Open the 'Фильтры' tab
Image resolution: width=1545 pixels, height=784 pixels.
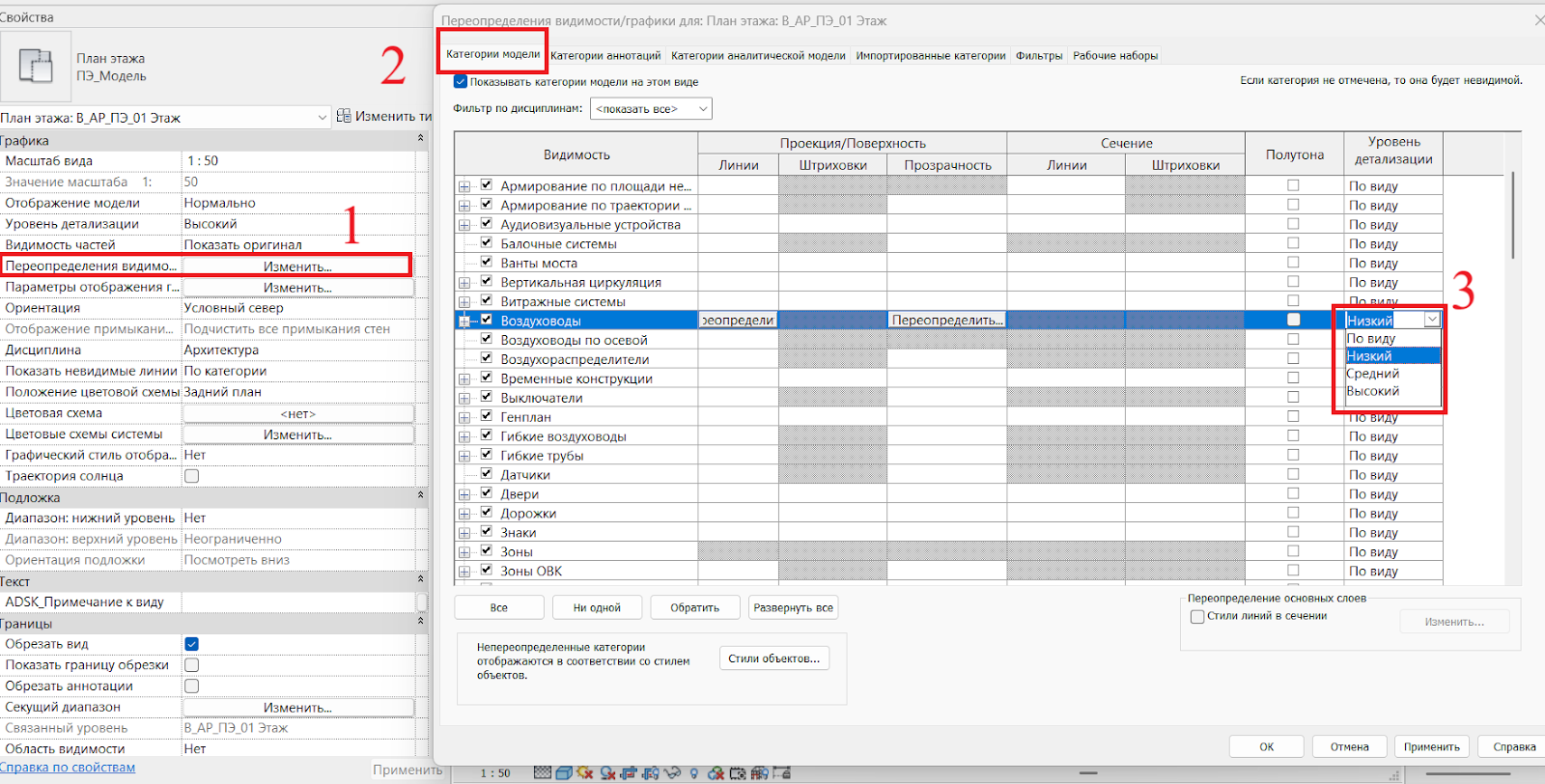pyautogui.click(x=1039, y=56)
